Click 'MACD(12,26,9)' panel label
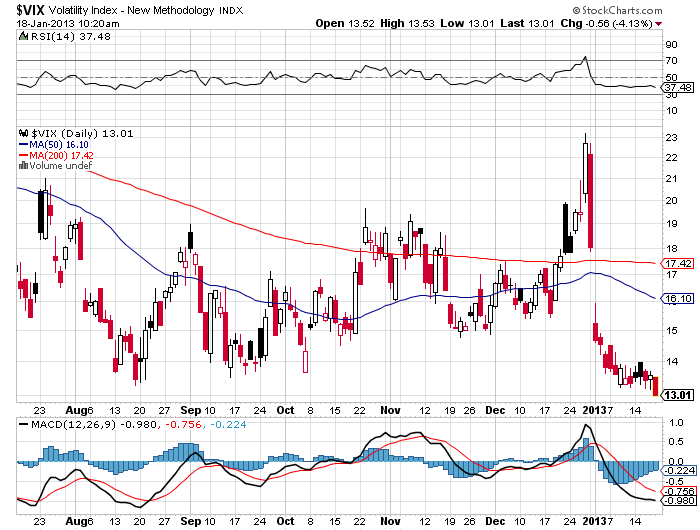 point(73,424)
